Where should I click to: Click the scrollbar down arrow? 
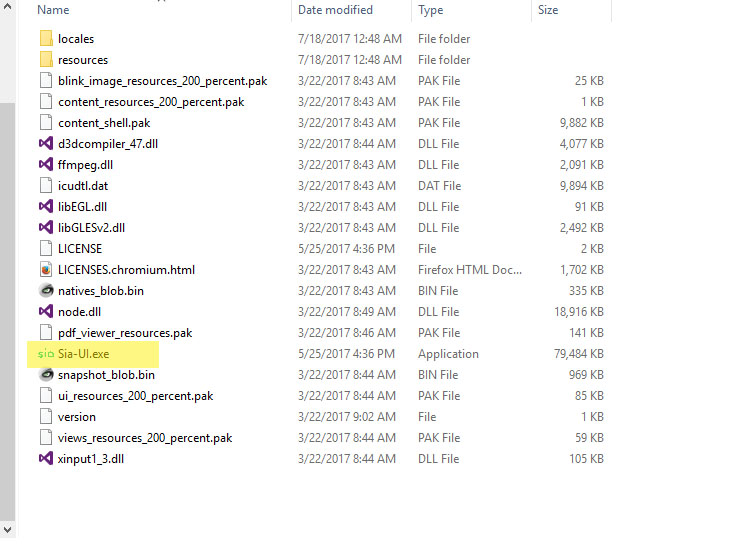pos(7,530)
